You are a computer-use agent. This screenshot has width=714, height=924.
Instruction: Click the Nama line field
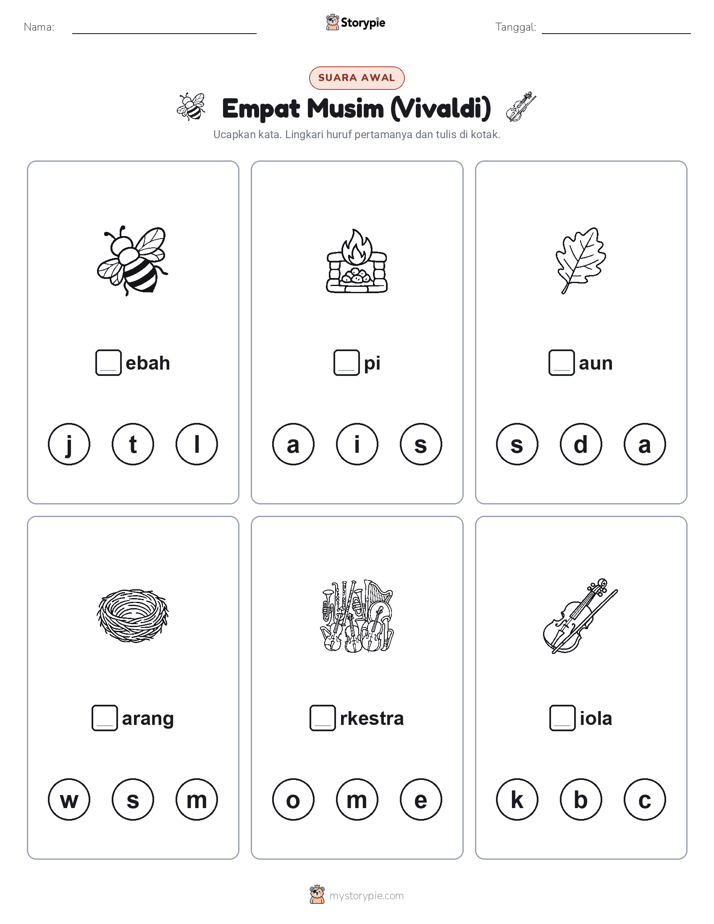(164, 27)
